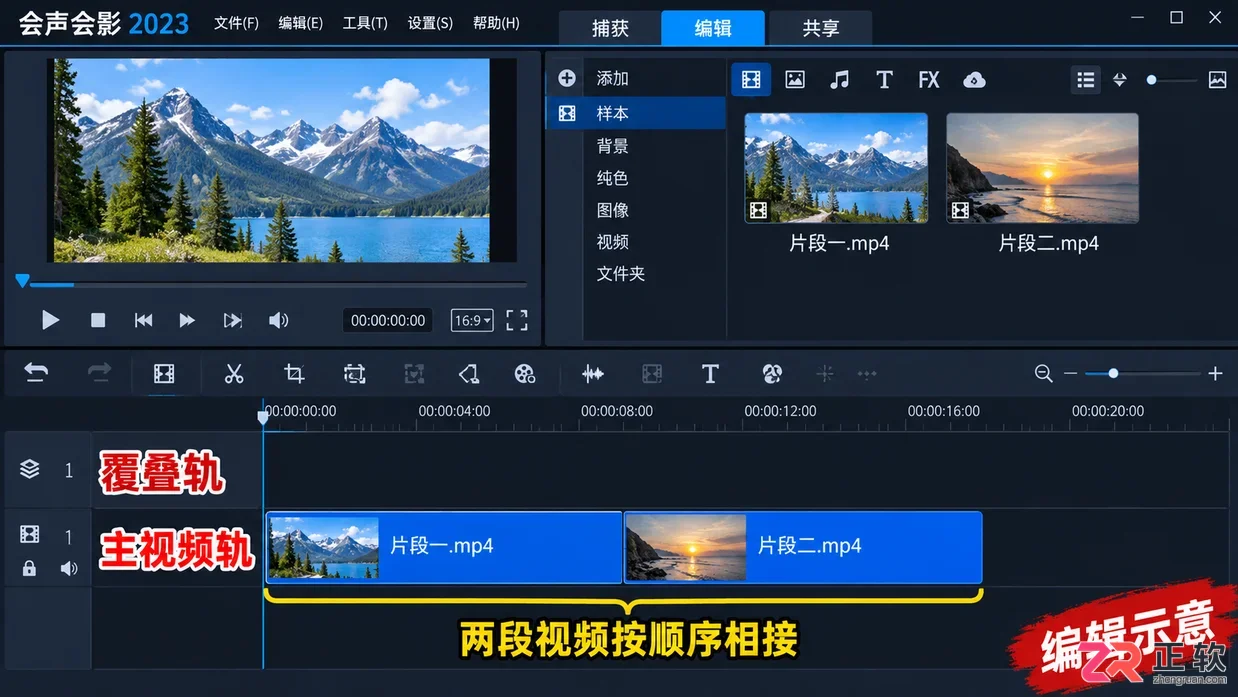
Task: Click the timeline T subtitle tool
Action: pos(710,373)
